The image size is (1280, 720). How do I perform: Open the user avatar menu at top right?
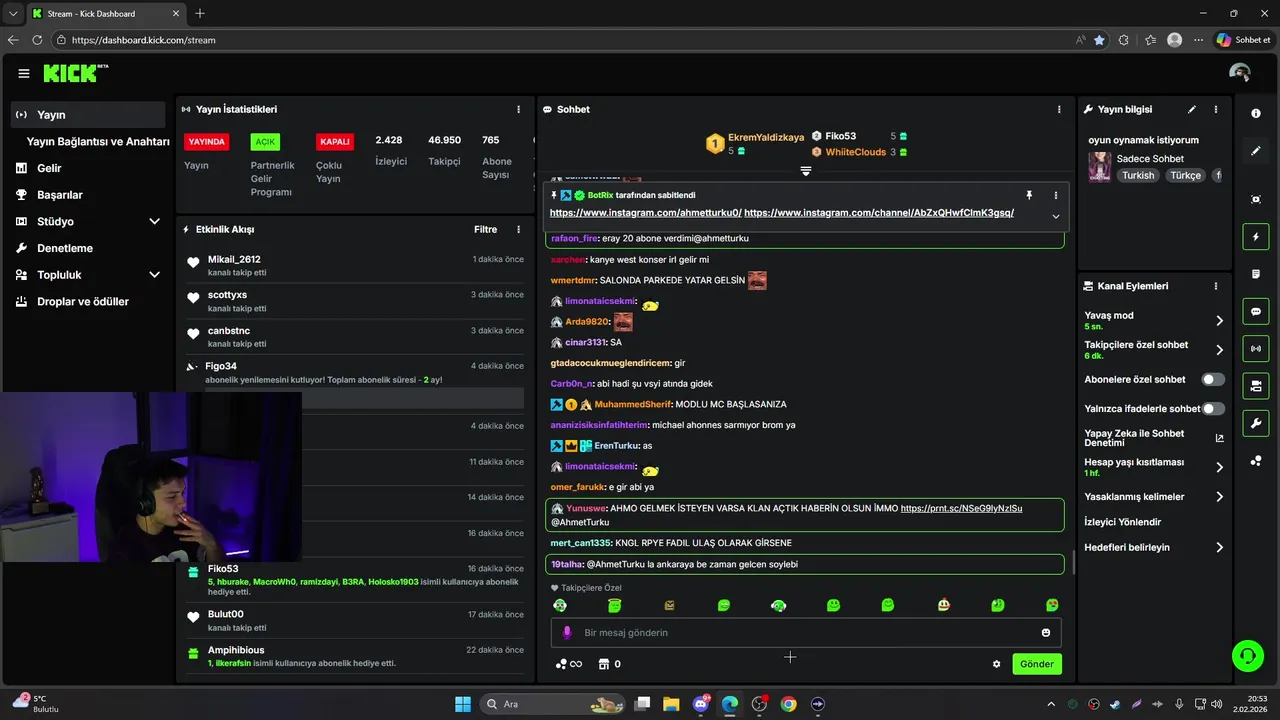1240,73
